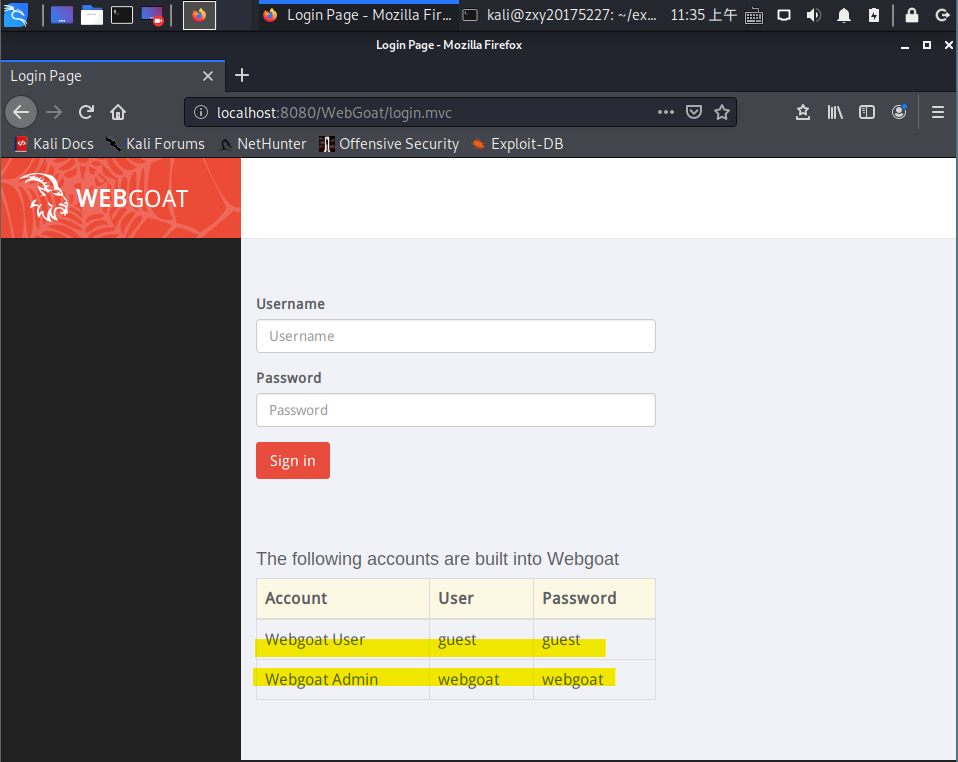Save page to Pocket
The width and height of the screenshot is (958, 762).
click(694, 112)
